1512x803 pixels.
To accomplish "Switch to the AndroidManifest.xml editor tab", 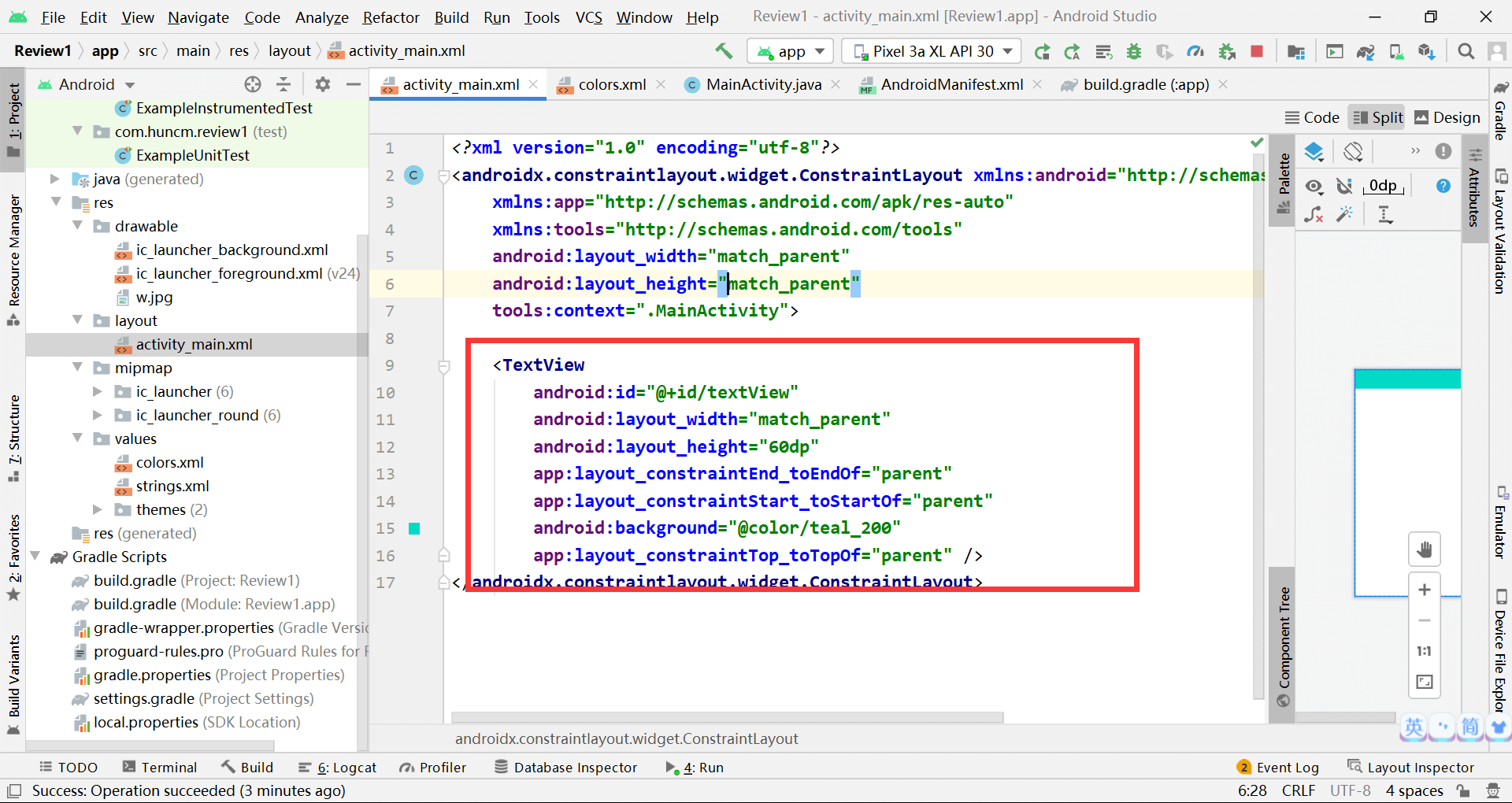I will point(951,84).
